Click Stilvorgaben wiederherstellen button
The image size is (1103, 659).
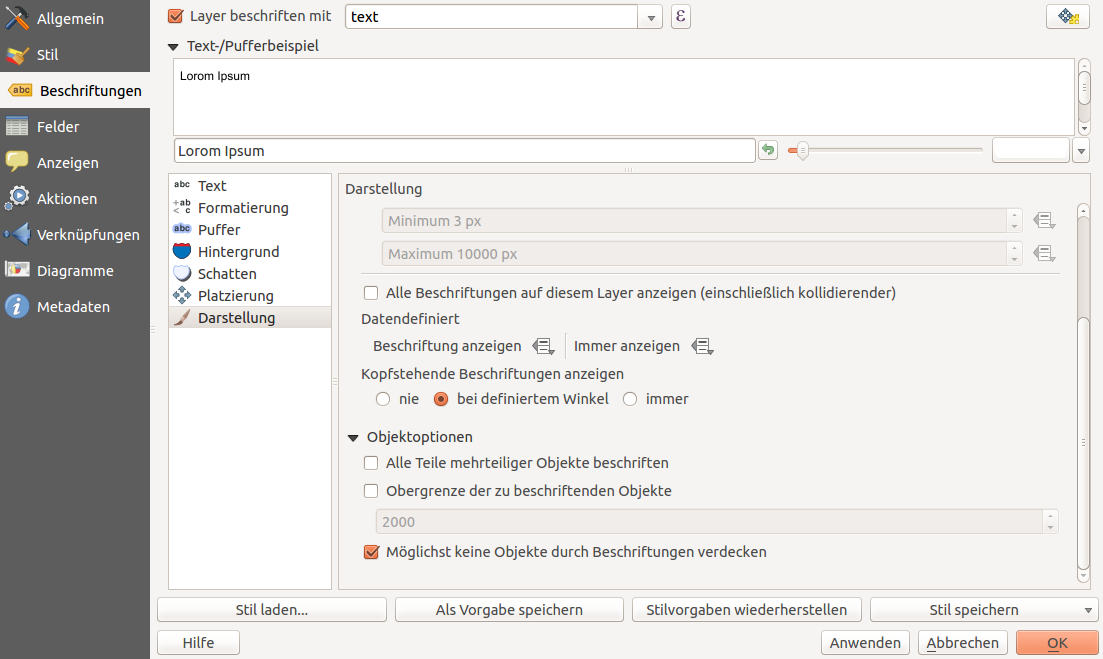coord(747,610)
